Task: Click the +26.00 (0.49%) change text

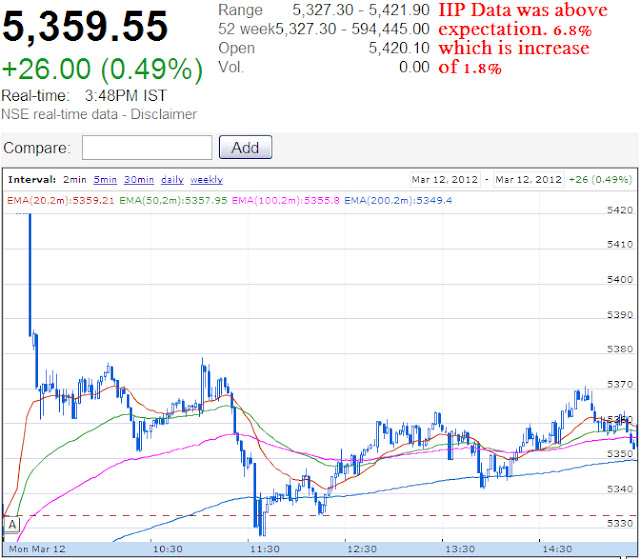Action: click(102, 69)
